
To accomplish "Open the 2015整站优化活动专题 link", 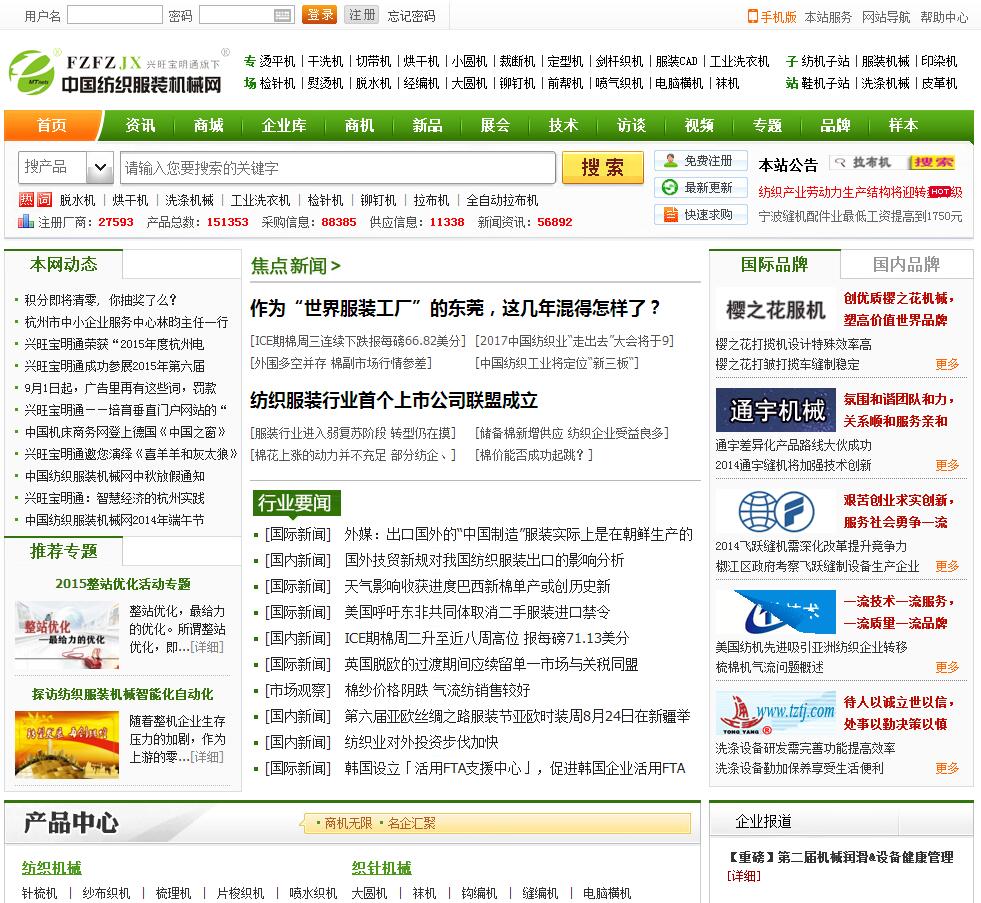I will (123, 584).
